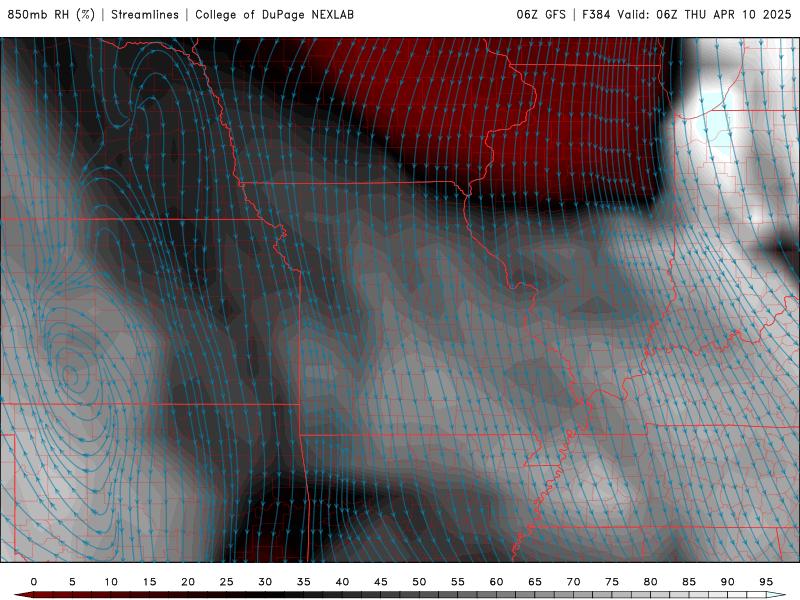Click the "5" value on color scale
Image resolution: width=800 pixels, height=600 pixels.
[72, 582]
